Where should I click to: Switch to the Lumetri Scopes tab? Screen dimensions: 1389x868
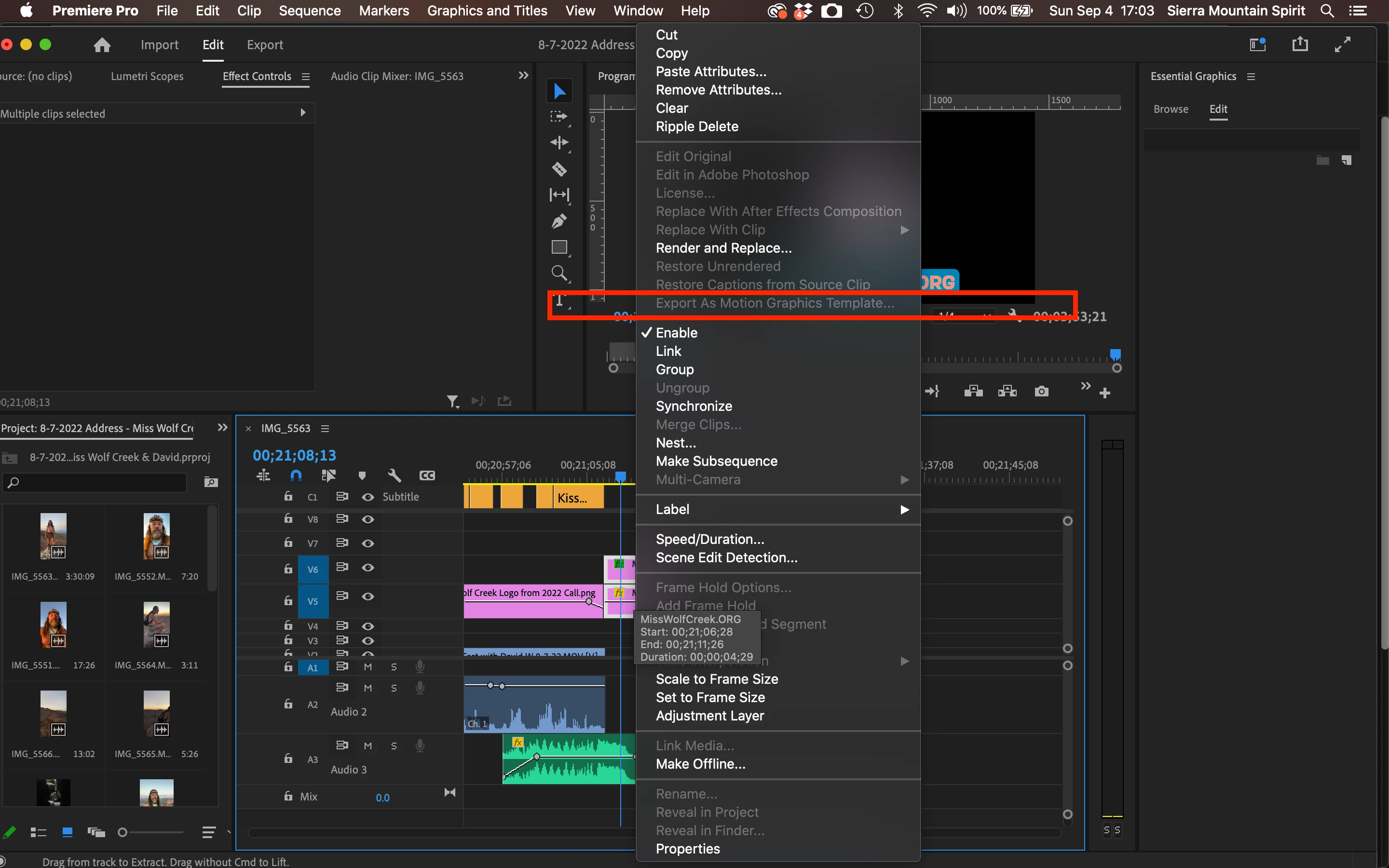pos(147,76)
